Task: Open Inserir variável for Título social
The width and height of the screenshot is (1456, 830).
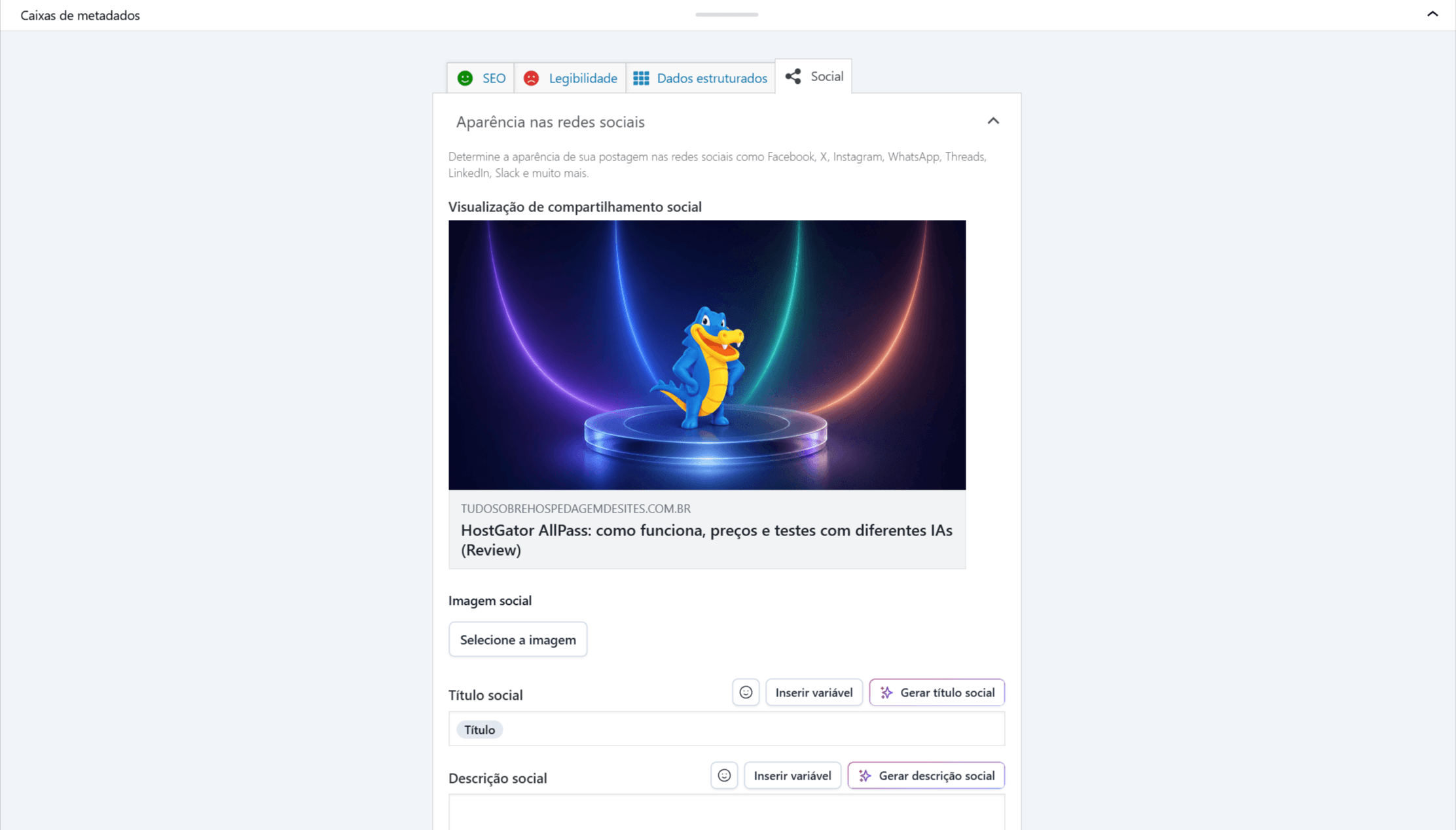Action: 814,692
